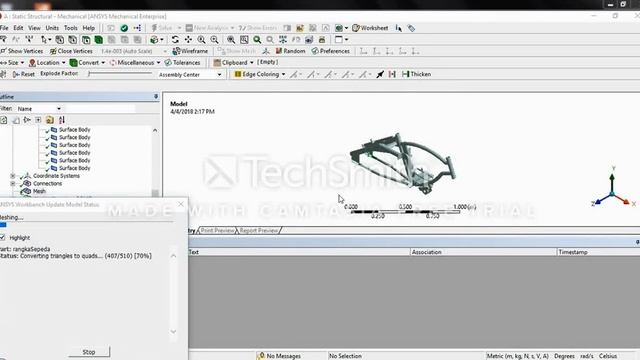This screenshot has width=640, height=360.
Task: Toggle Show Vertices
Action: click(x=22, y=51)
